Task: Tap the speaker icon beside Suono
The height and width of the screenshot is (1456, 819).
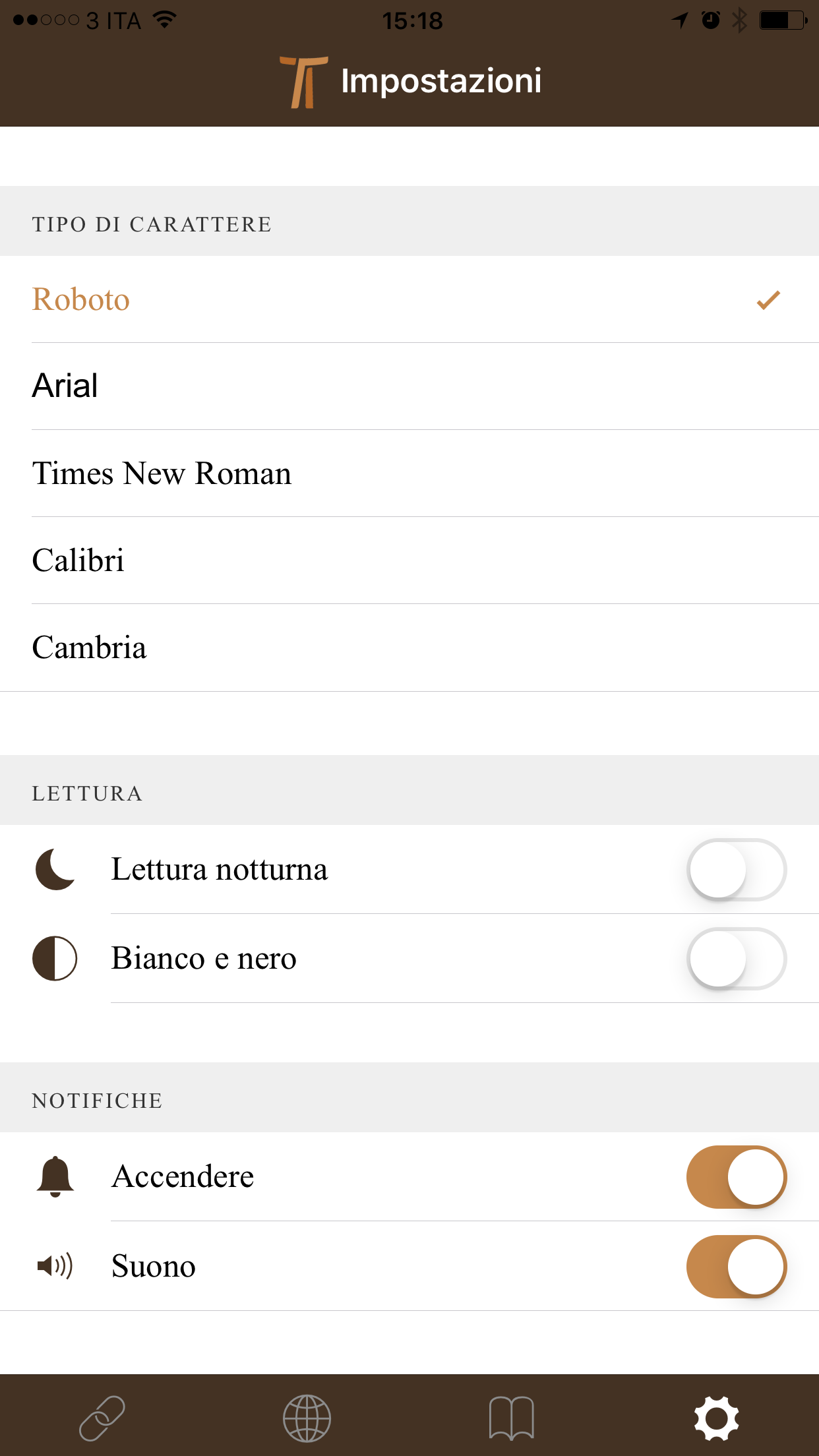Action: [55, 1266]
